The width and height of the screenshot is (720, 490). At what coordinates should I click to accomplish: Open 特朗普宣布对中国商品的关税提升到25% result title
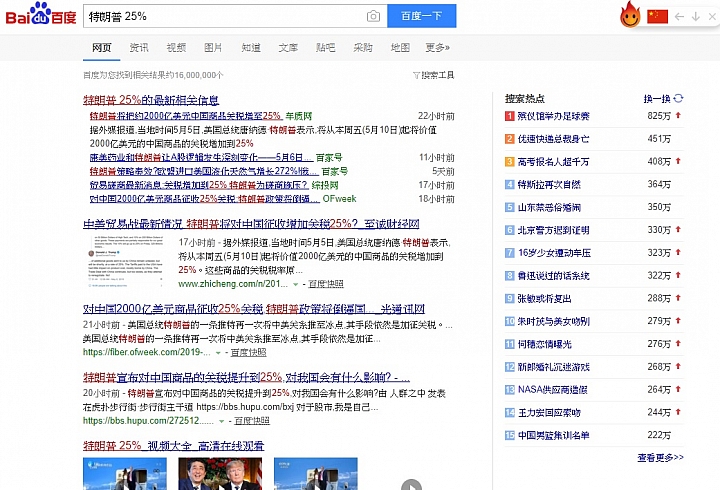(x=246, y=377)
